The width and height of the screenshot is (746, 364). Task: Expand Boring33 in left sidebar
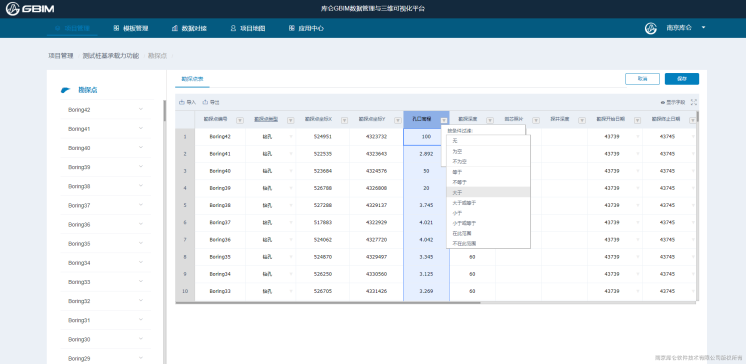[141, 281]
